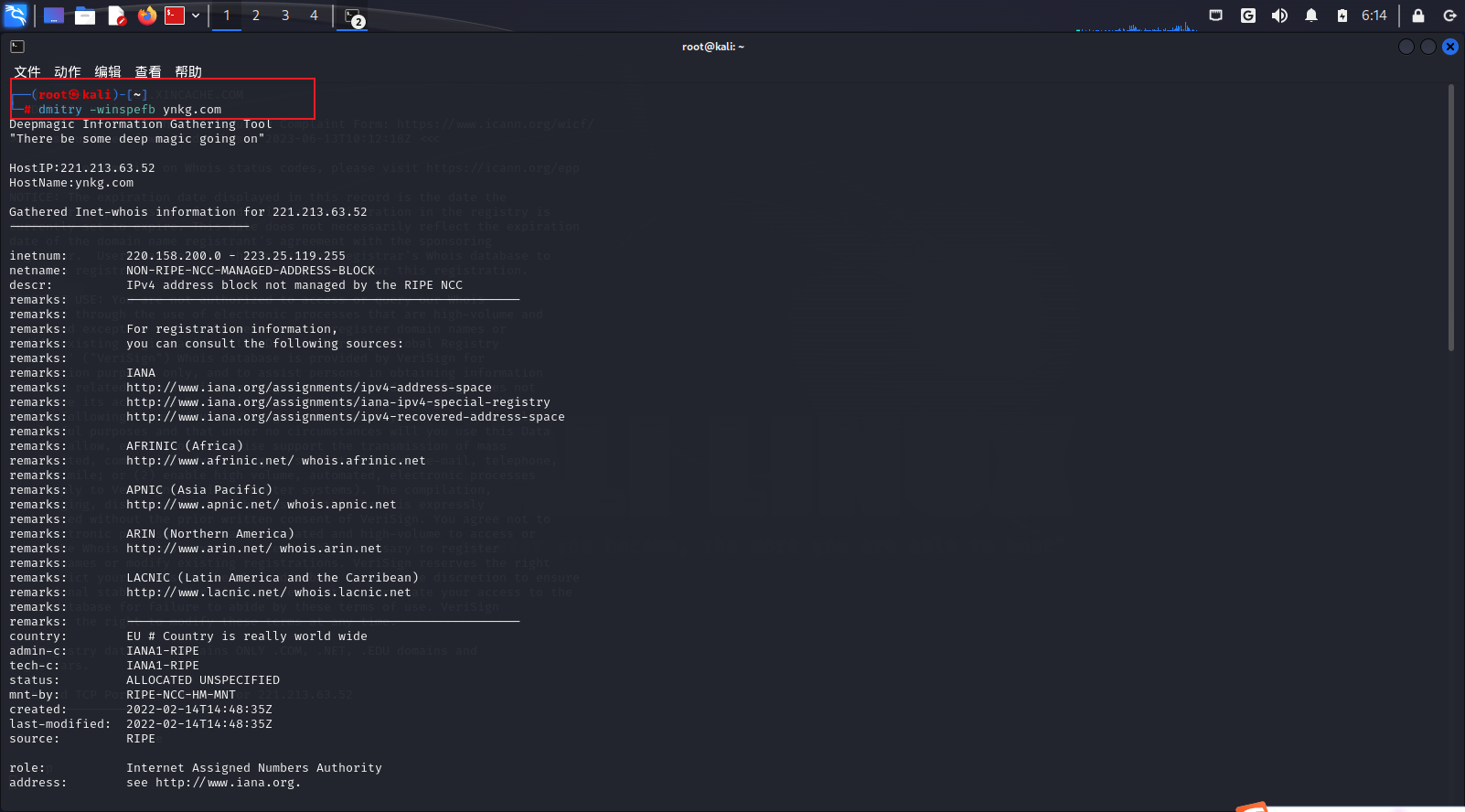Open the 查看 (View) menu

coord(147,71)
